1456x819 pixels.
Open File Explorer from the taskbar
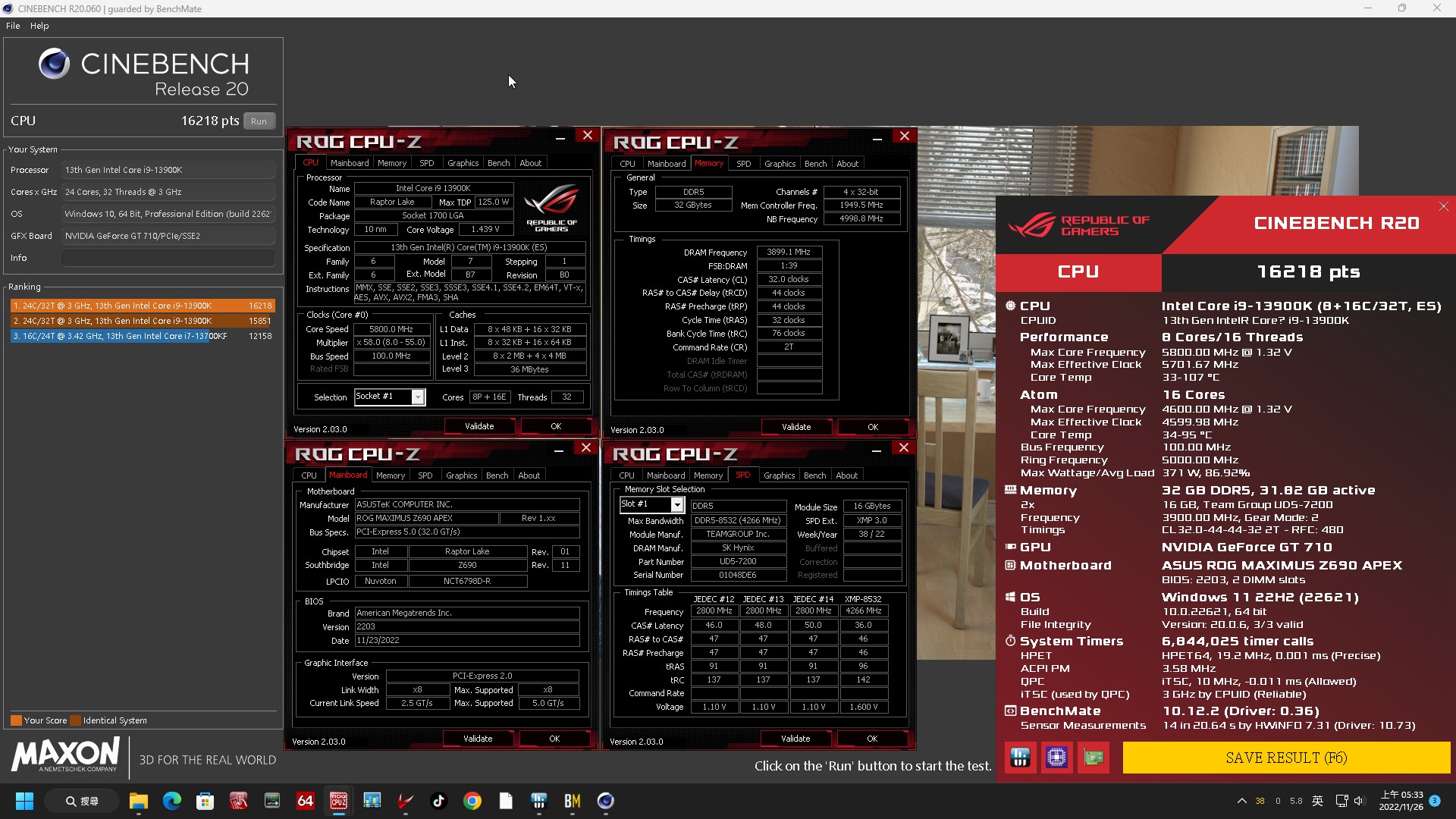point(138,801)
